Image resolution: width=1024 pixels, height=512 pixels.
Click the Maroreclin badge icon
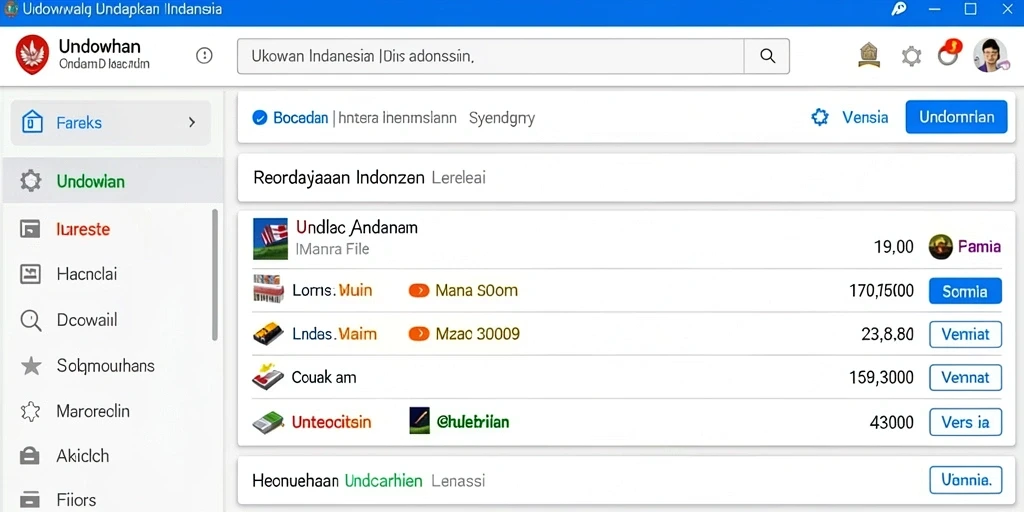tap(31, 411)
